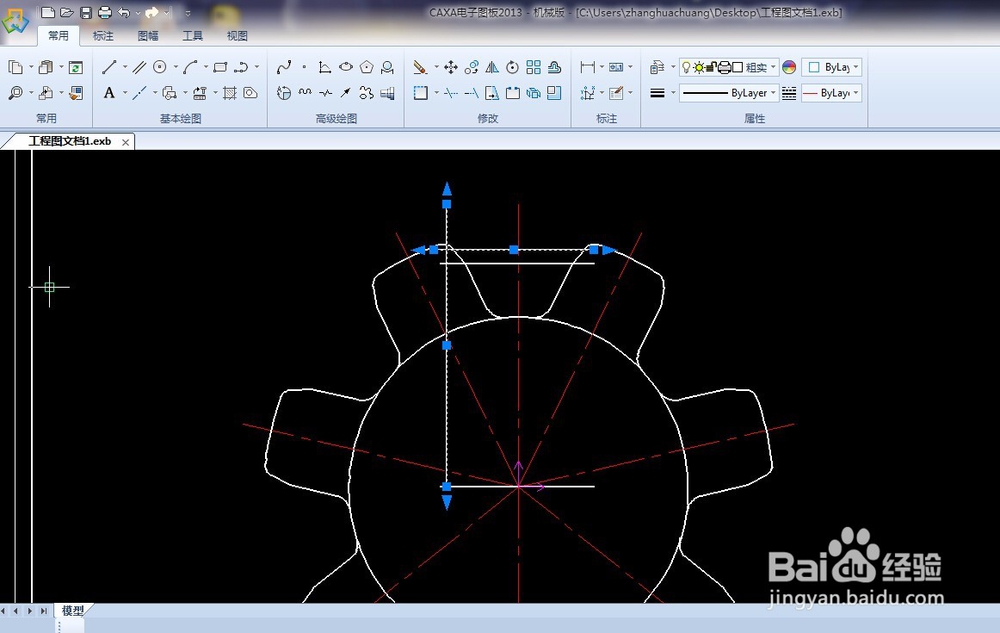
Task: Switch to the 视图 ribbon tab
Action: [x=237, y=36]
